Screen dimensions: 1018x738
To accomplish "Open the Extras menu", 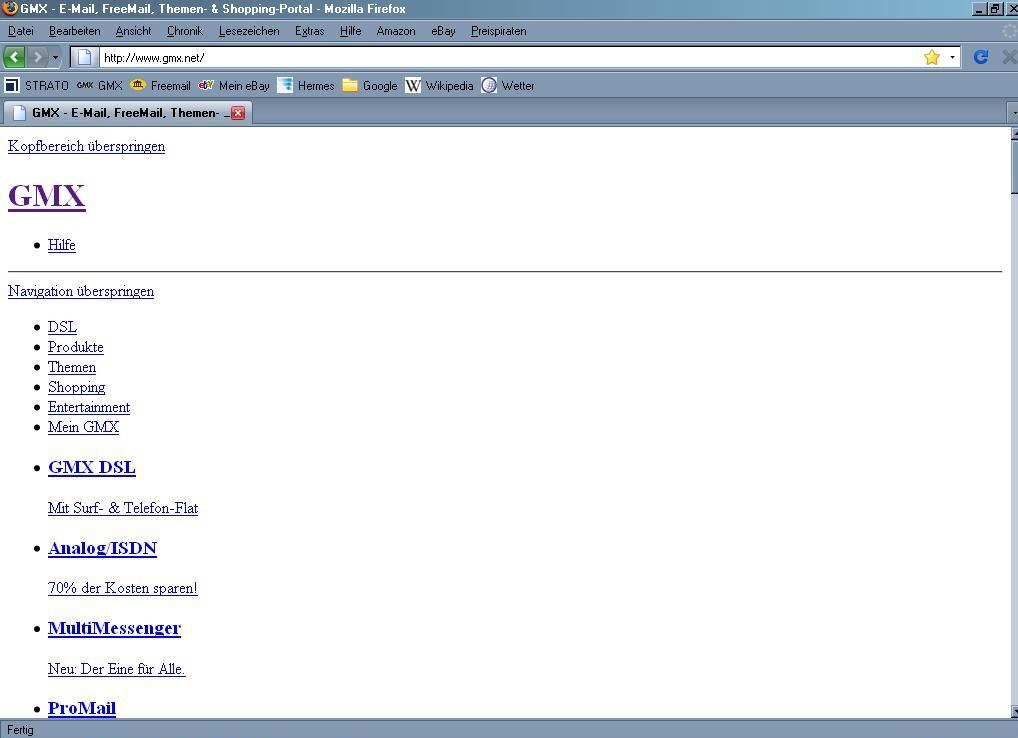I will coord(310,31).
